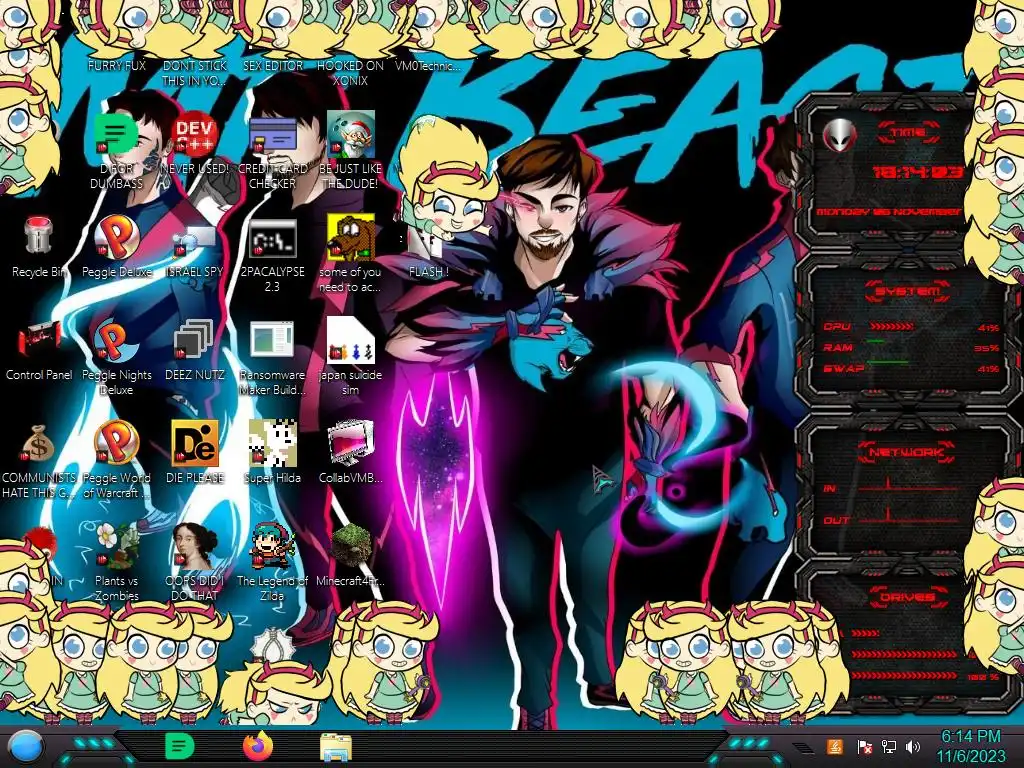Click the DRIVES header in the widget

[x=906, y=597]
